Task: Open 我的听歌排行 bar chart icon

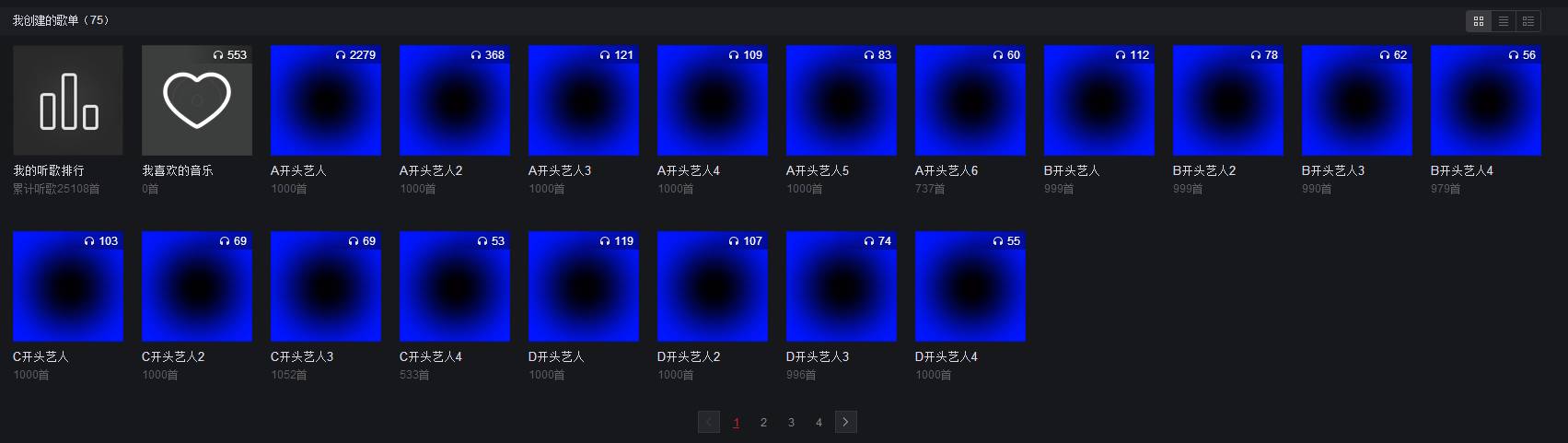Action: tap(68, 100)
